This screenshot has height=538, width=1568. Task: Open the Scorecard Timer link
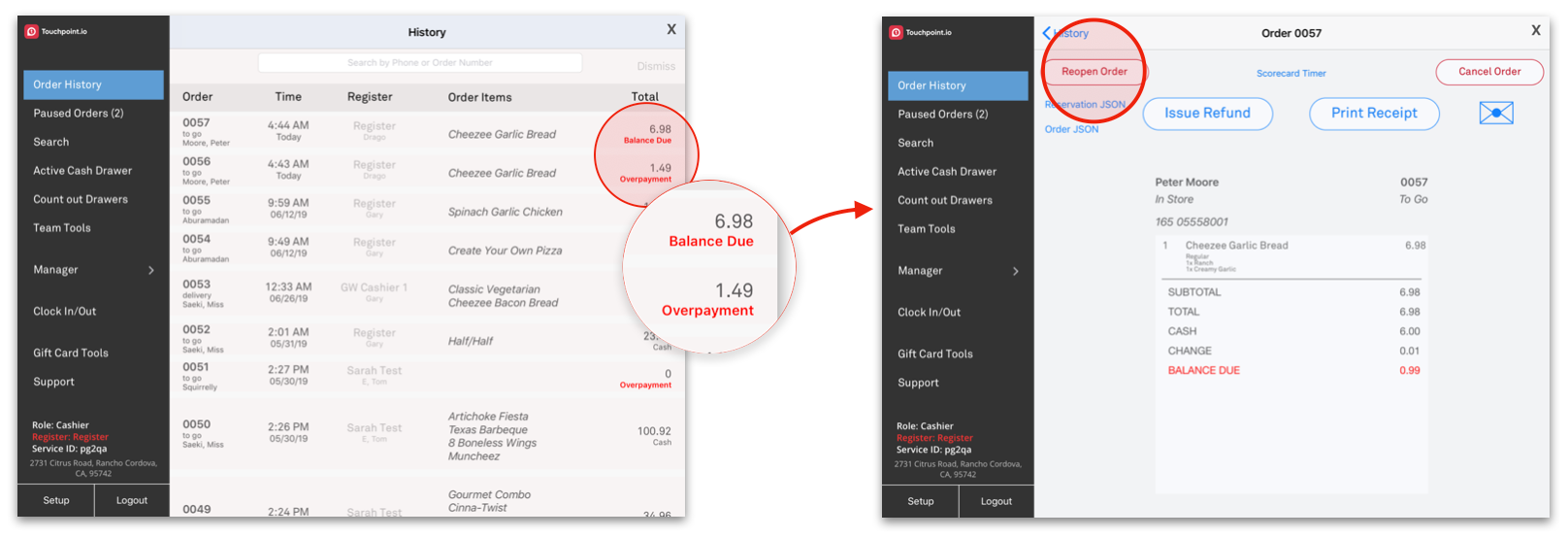[1291, 74]
